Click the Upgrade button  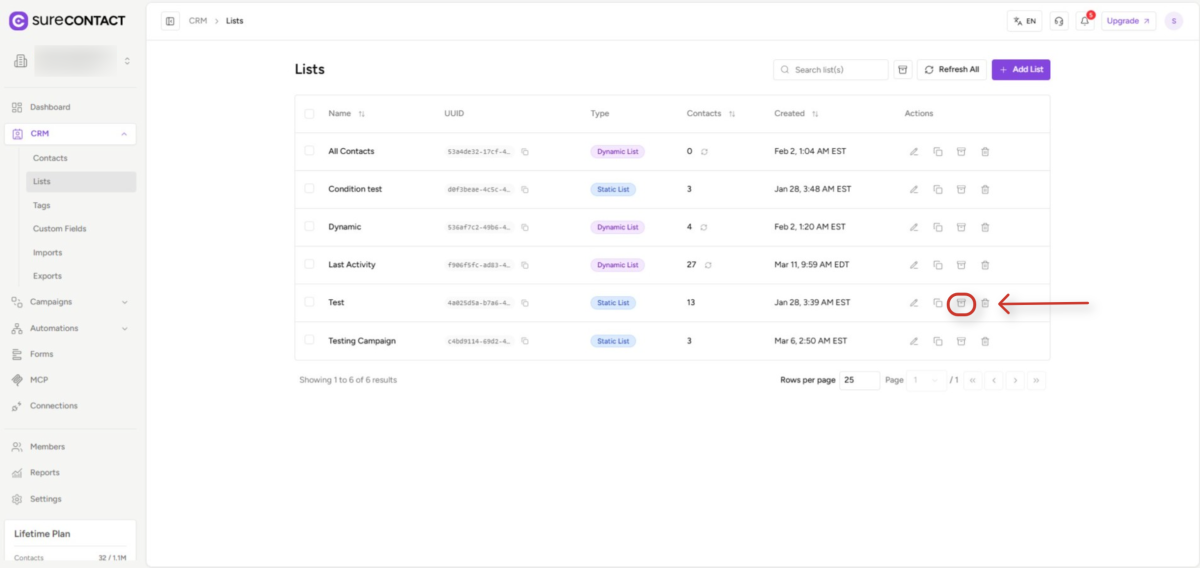point(1129,21)
